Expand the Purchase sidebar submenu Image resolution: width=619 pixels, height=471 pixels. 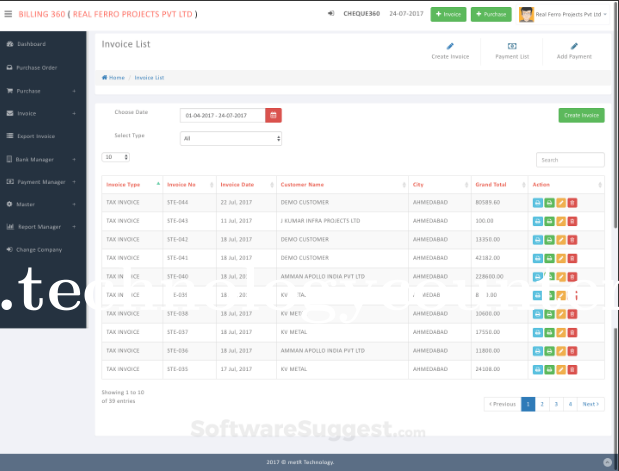(74, 91)
